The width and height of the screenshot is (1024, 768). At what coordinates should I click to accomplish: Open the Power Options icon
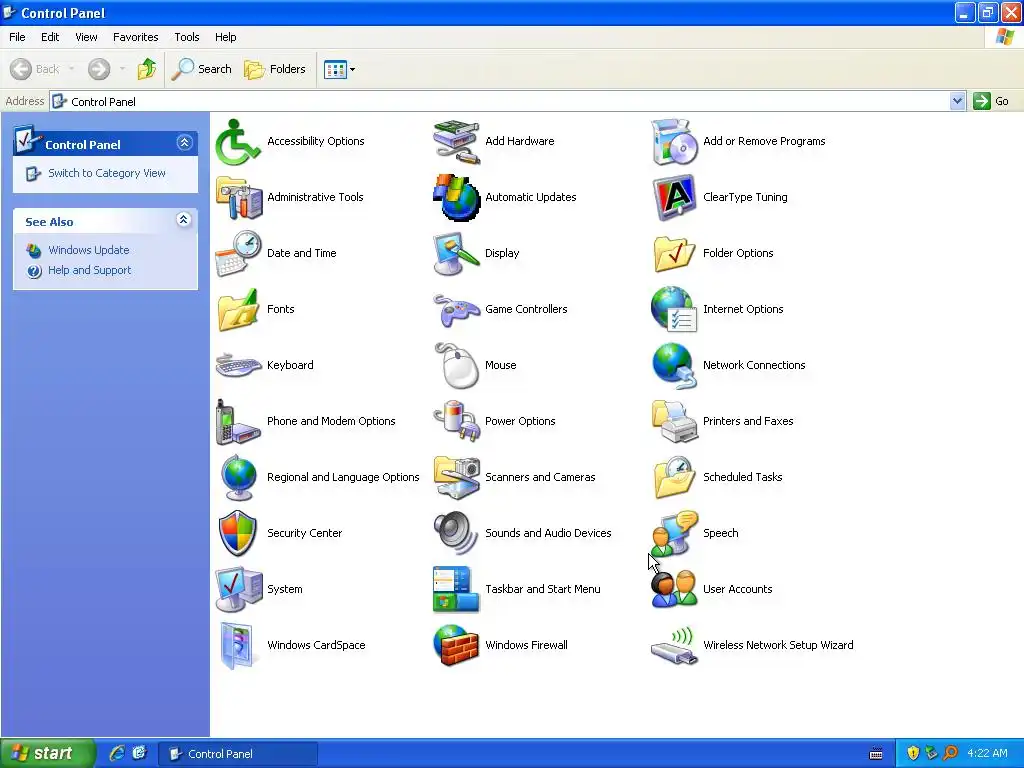[x=456, y=422]
